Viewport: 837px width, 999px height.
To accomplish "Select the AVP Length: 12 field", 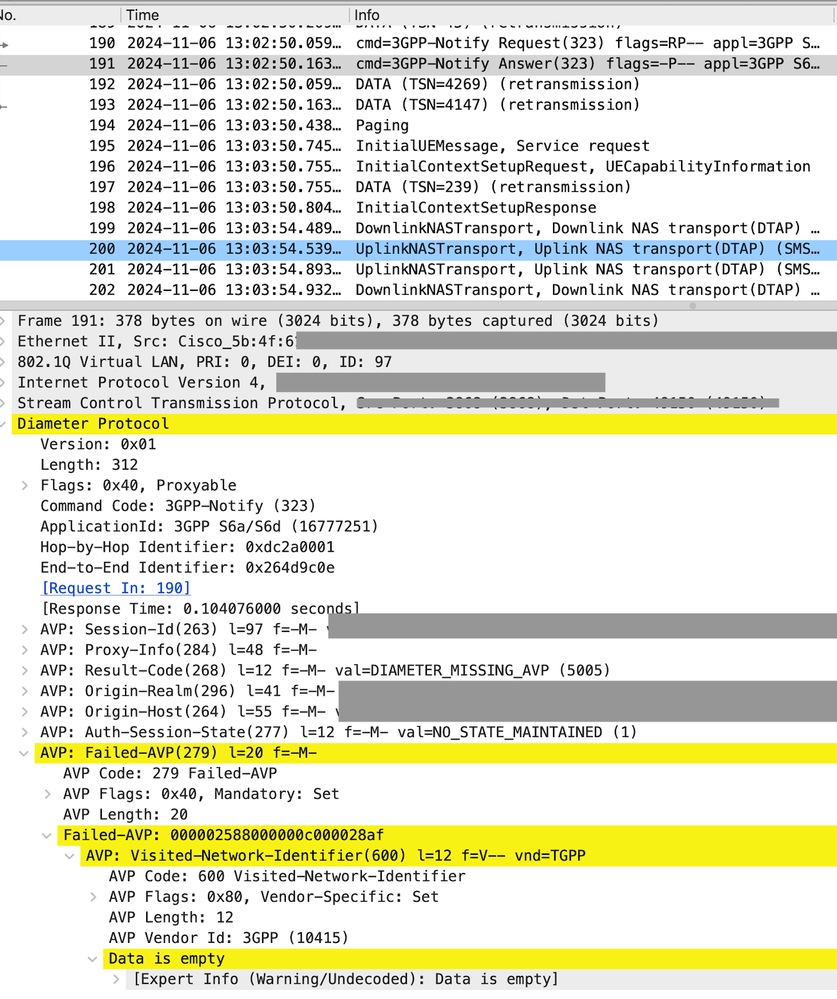I will pyautogui.click(x=171, y=917).
